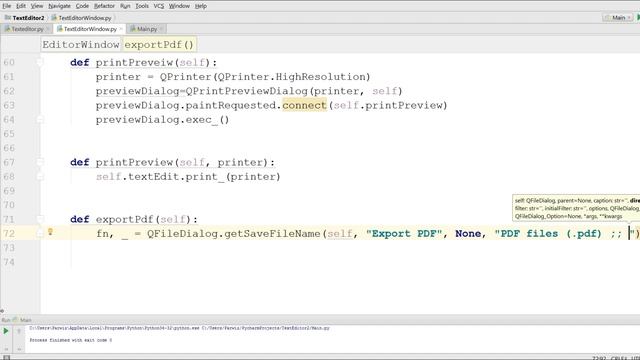Click the EditorWindow class breadcrumb
Viewport: 640px width, 360px height.
point(80,44)
